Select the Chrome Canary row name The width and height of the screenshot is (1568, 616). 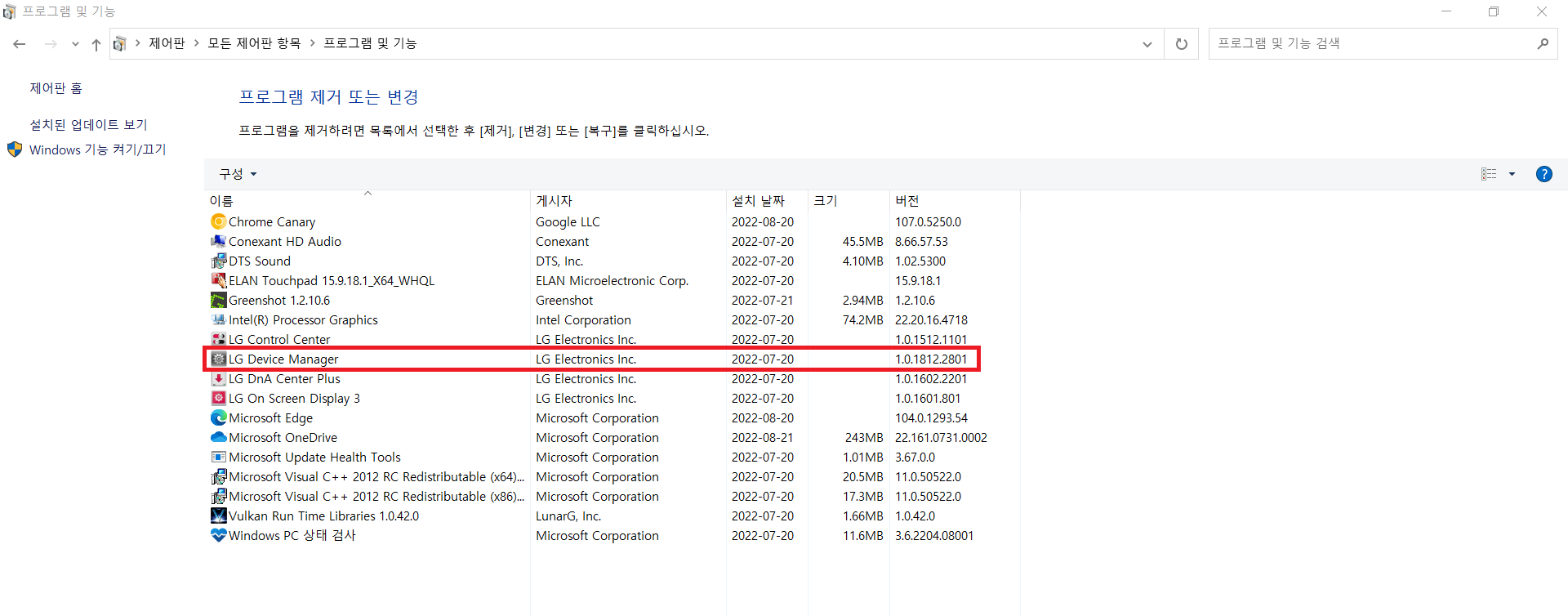pyautogui.click(x=272, y=221)
